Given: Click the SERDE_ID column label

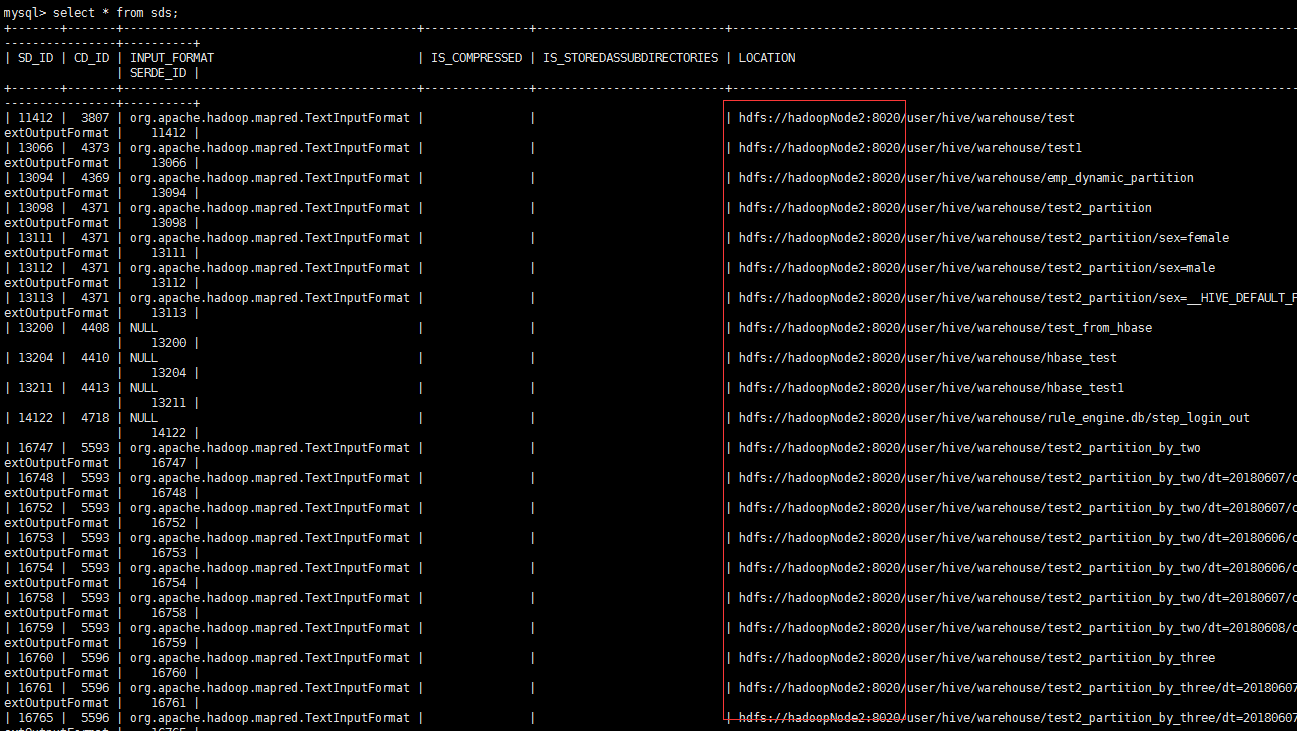Looking at the screenshot, I should click(x=157, y=71).
